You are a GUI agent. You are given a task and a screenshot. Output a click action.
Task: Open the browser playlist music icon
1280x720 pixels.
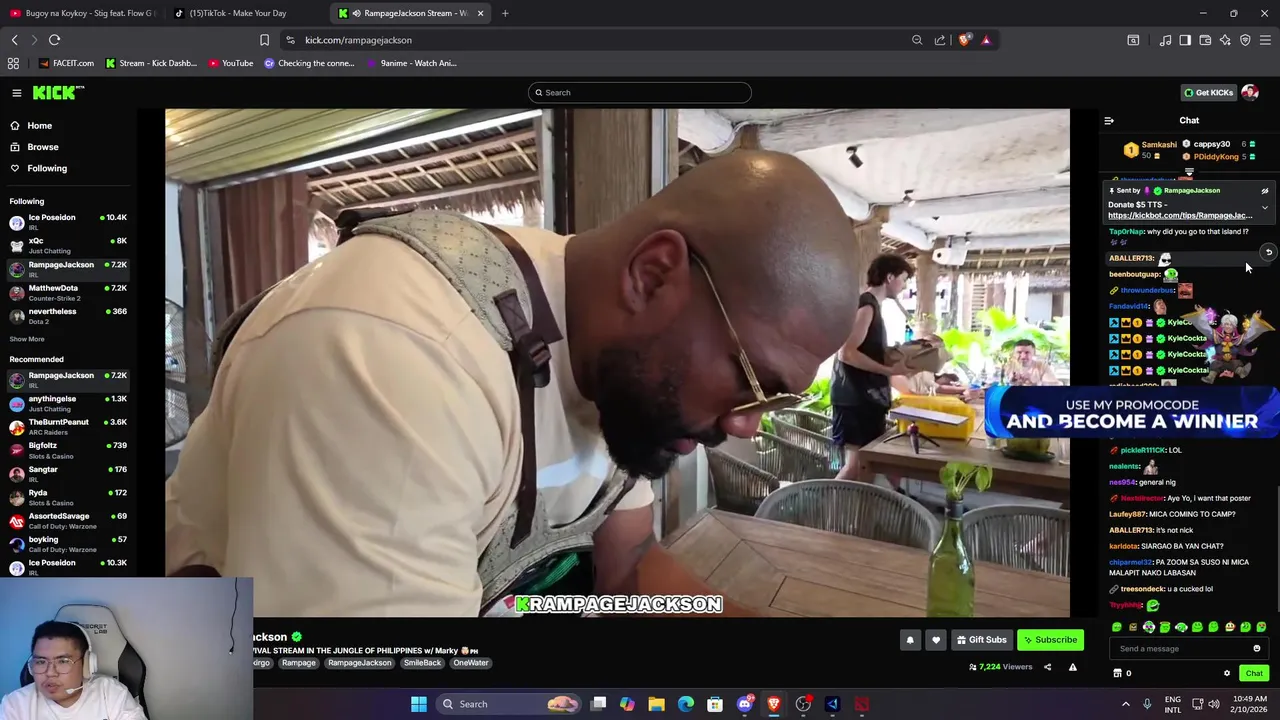1165,40
